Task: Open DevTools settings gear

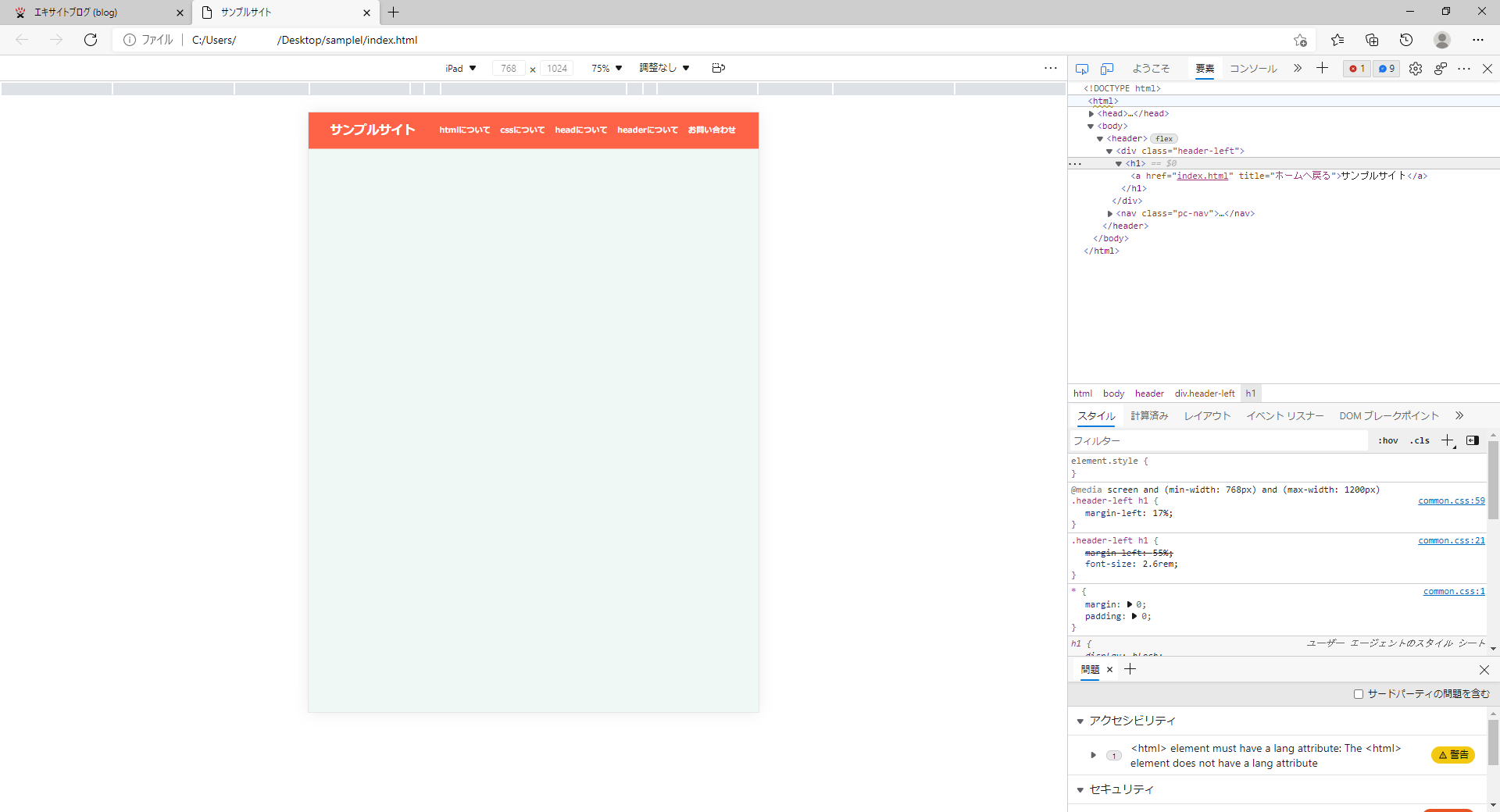Action: click(x=1416, y=69)
